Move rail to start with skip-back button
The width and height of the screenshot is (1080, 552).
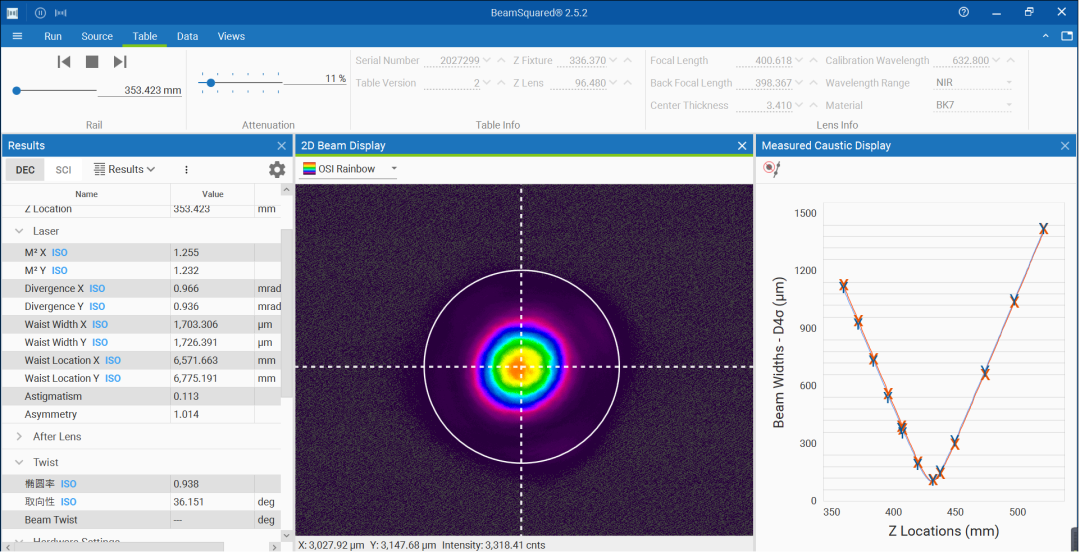(x=64, y=62)
